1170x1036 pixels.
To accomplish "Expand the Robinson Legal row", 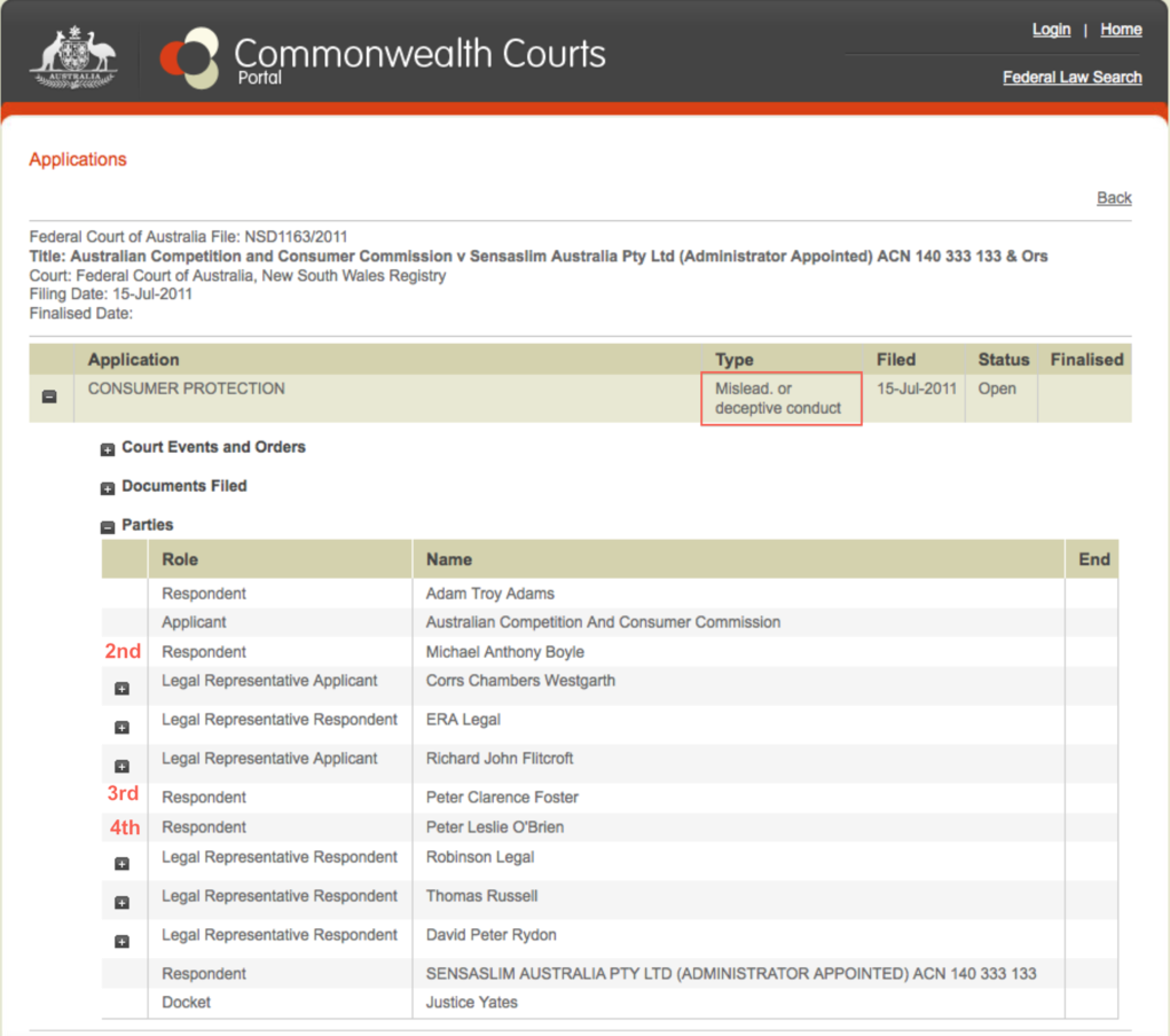I will click(121, 864).
